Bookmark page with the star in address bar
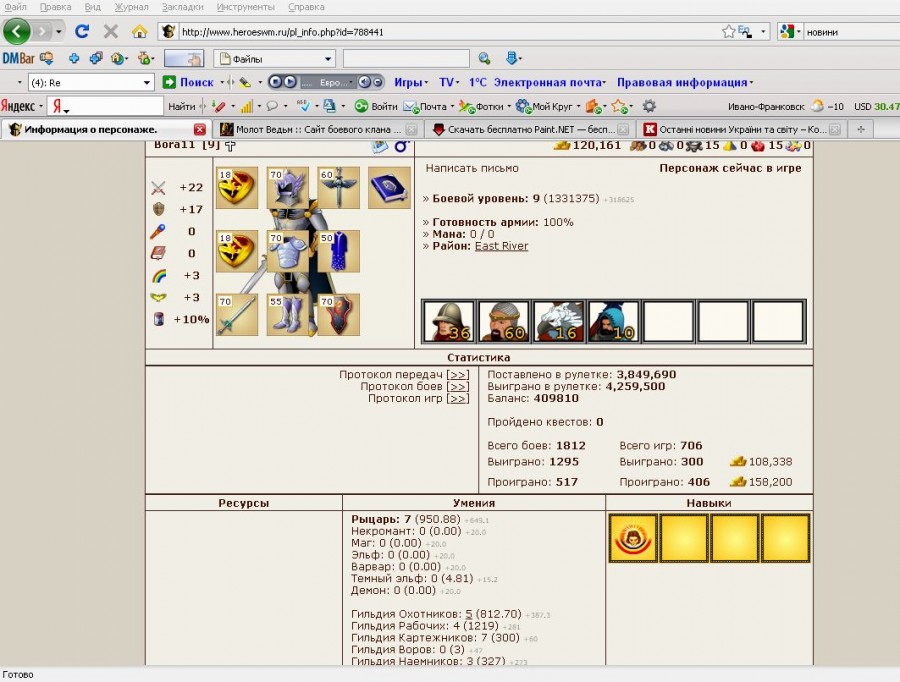Viewport: 900px width, 682px height. coord(728,32)
